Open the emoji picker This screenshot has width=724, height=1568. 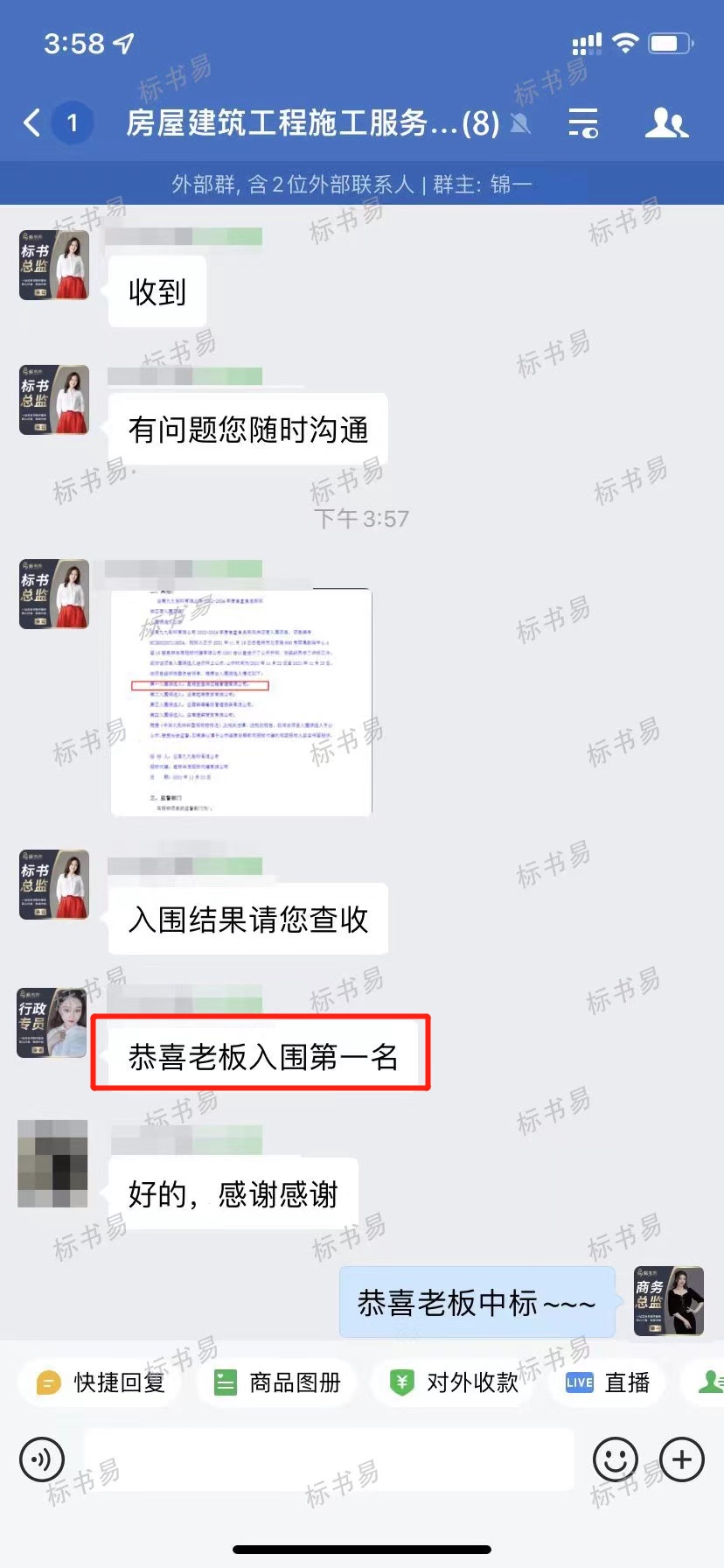click(615, 1459)
